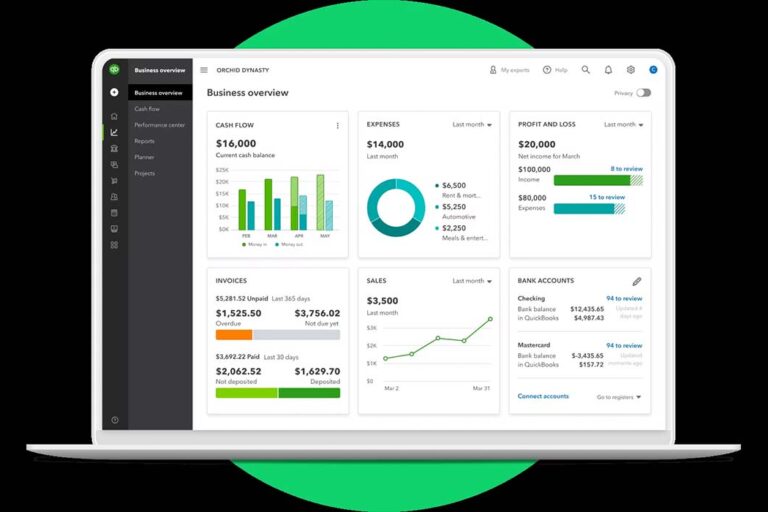
Task: Open the people contacts sidebar icon
Action: 114,197
